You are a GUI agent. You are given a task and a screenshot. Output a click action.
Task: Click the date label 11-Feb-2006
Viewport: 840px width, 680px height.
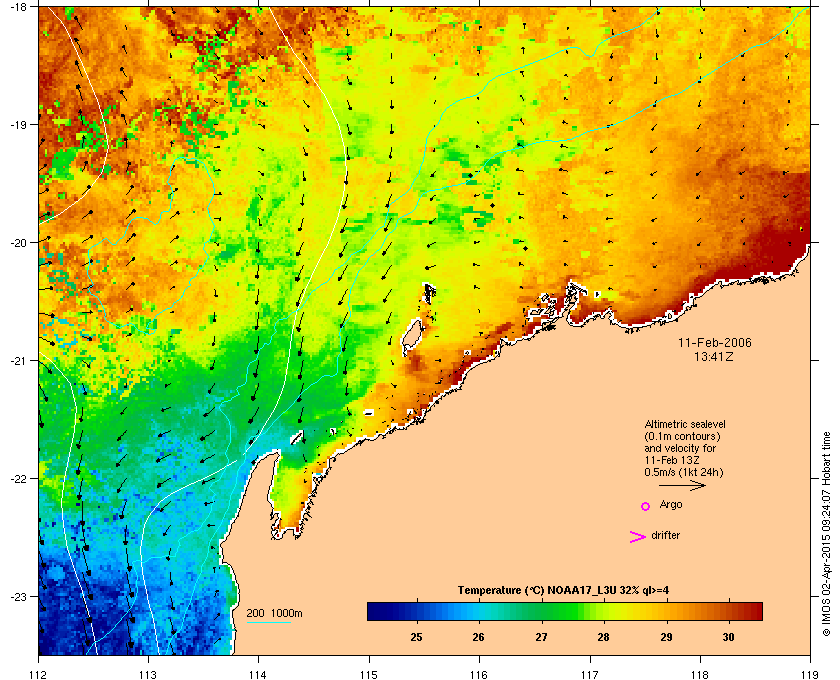click(715, 343)
